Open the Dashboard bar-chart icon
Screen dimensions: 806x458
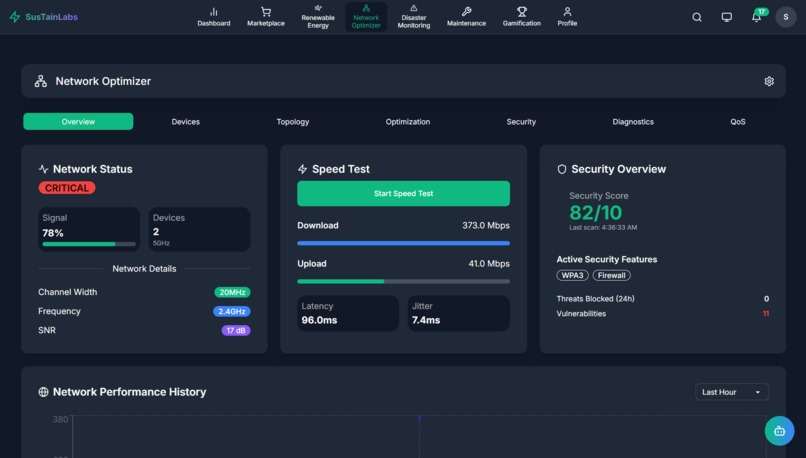coord(214,12)
